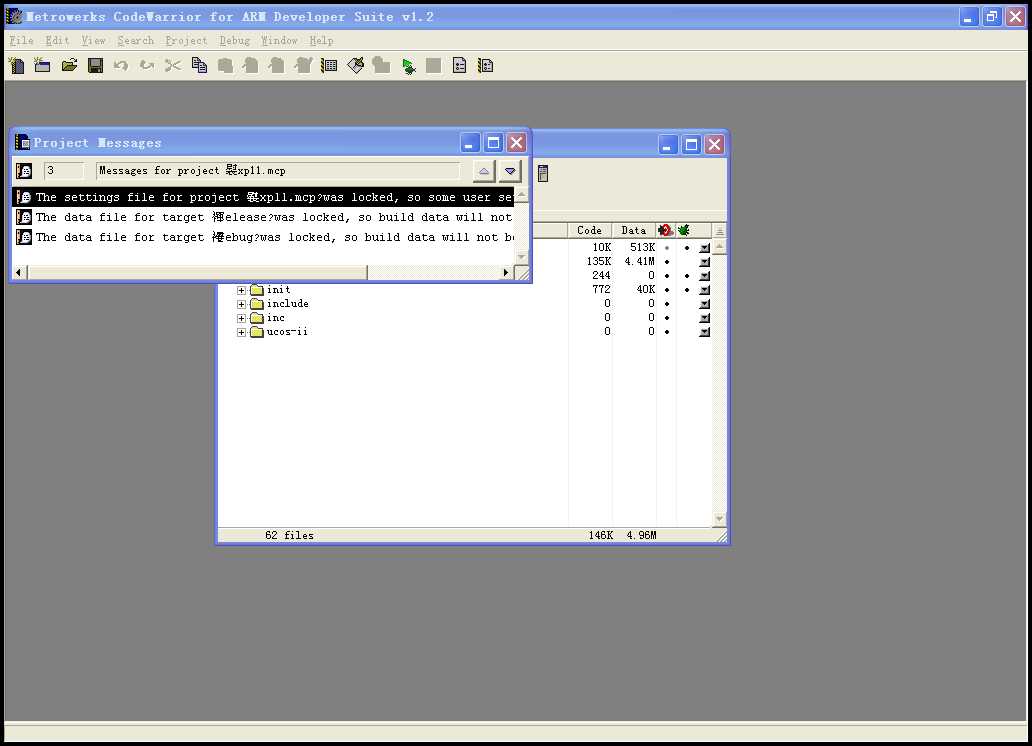This screenshot has height=746, width=1032.
Task: Select the 'data file for target ebug' message
Action: (x=263, y=237)
